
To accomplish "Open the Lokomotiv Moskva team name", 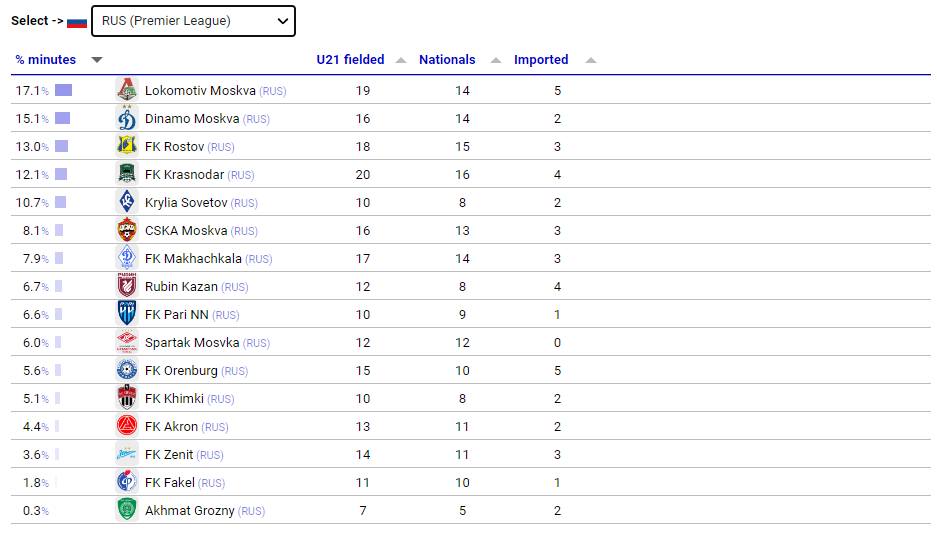I will 200,91.
